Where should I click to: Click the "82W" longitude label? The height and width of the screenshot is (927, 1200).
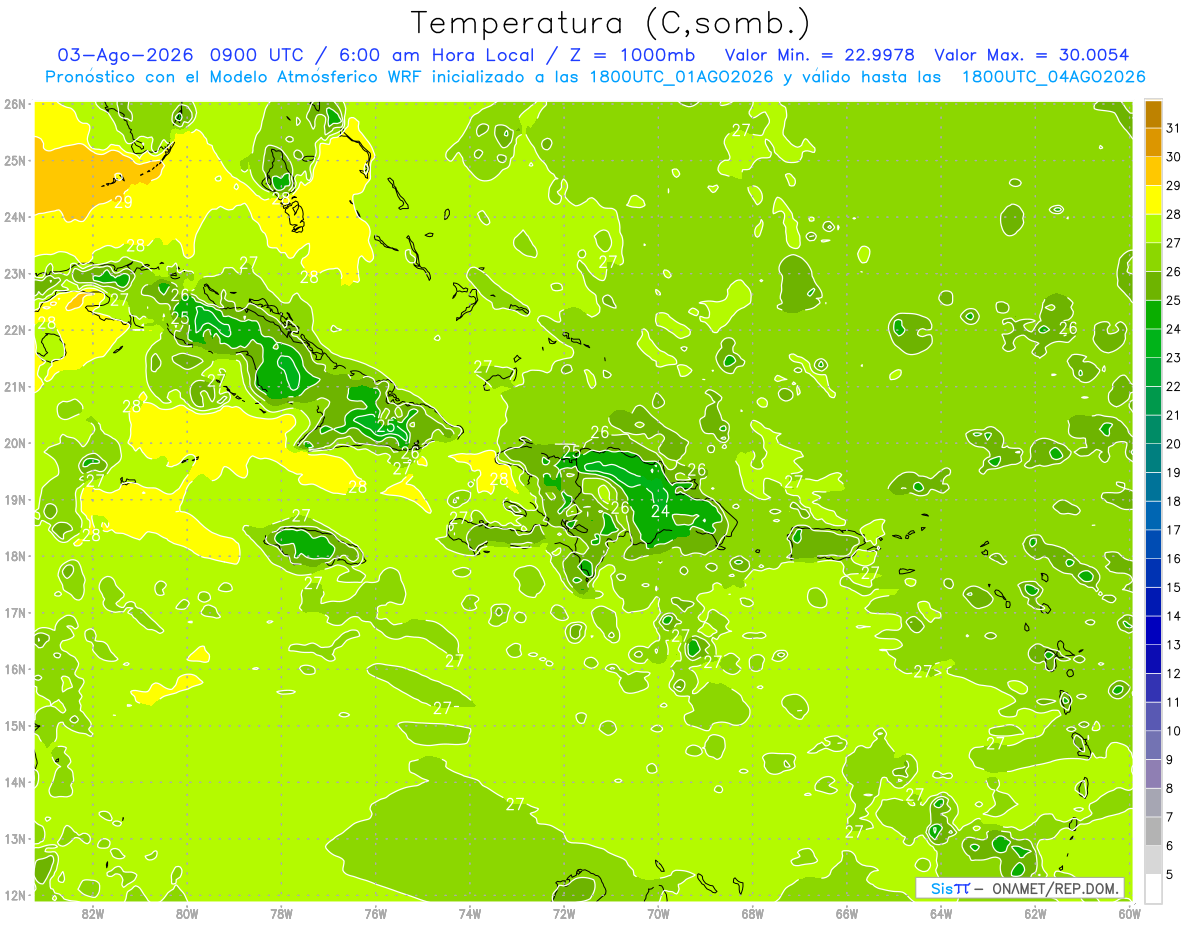tap(93, 913)
